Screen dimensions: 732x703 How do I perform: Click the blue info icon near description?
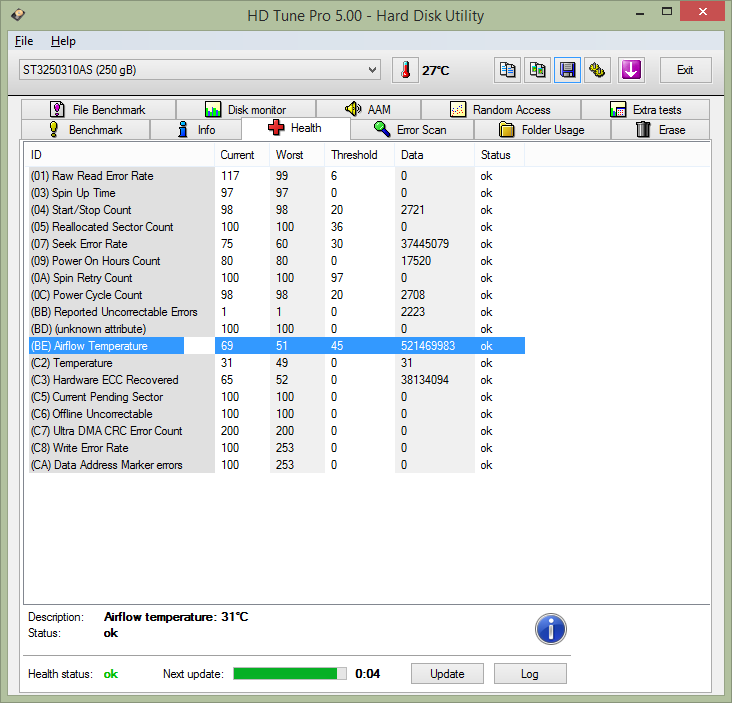[550, 629]
